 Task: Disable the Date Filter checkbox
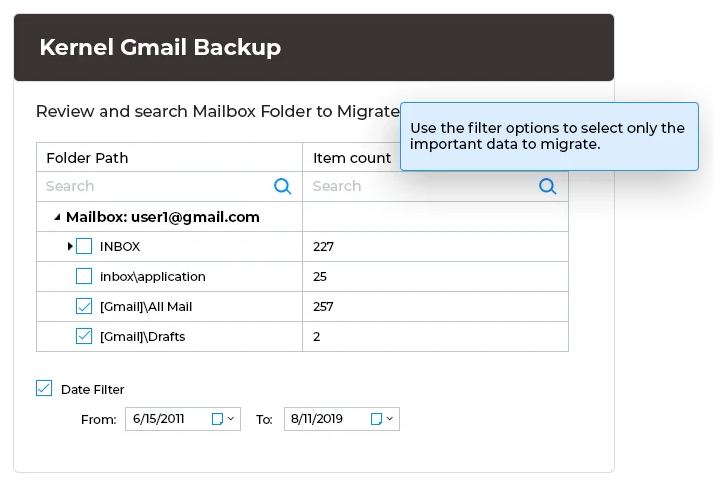[44, 389]
